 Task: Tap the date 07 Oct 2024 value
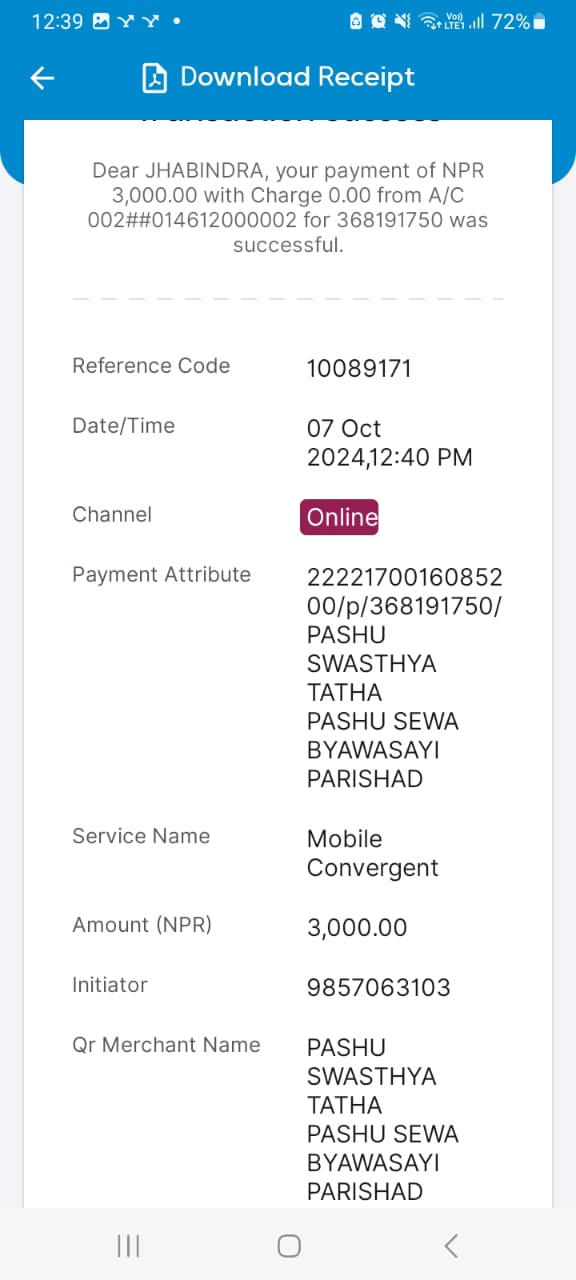click(x=389, y=443)
